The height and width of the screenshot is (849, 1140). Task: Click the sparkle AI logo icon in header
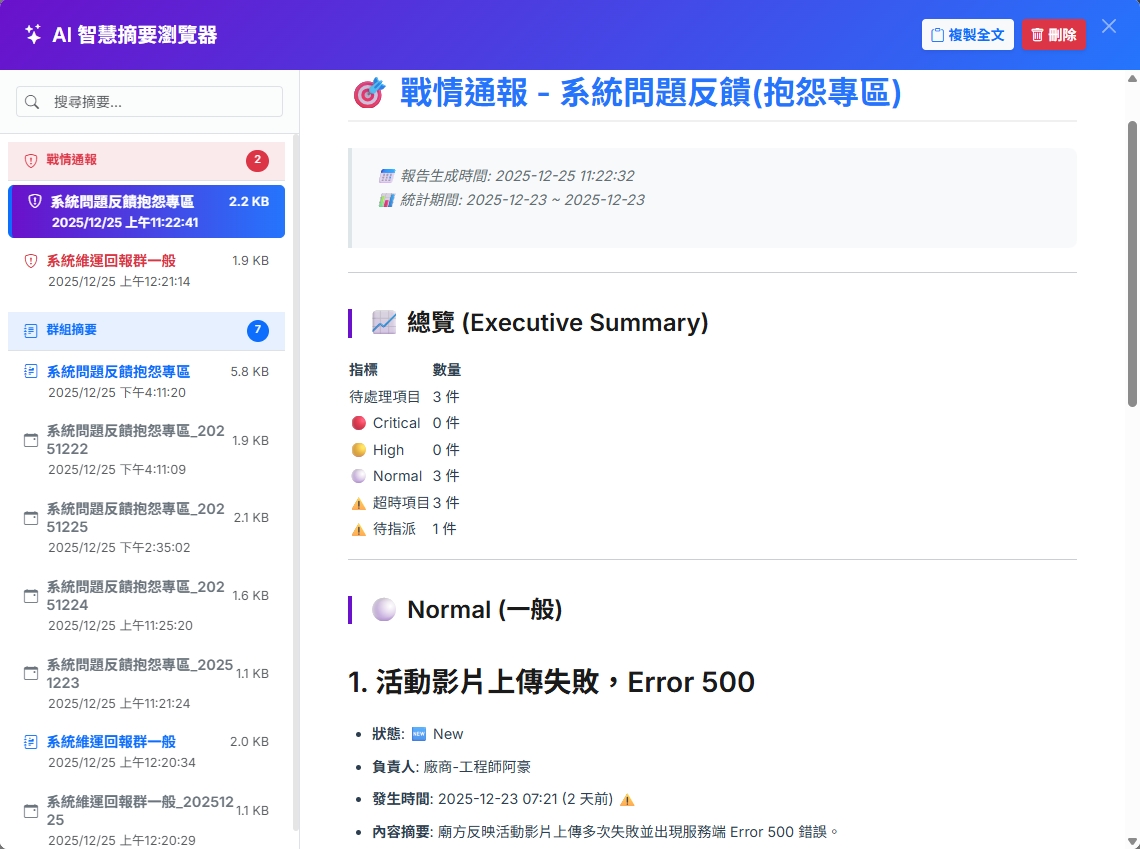[32, 34]
